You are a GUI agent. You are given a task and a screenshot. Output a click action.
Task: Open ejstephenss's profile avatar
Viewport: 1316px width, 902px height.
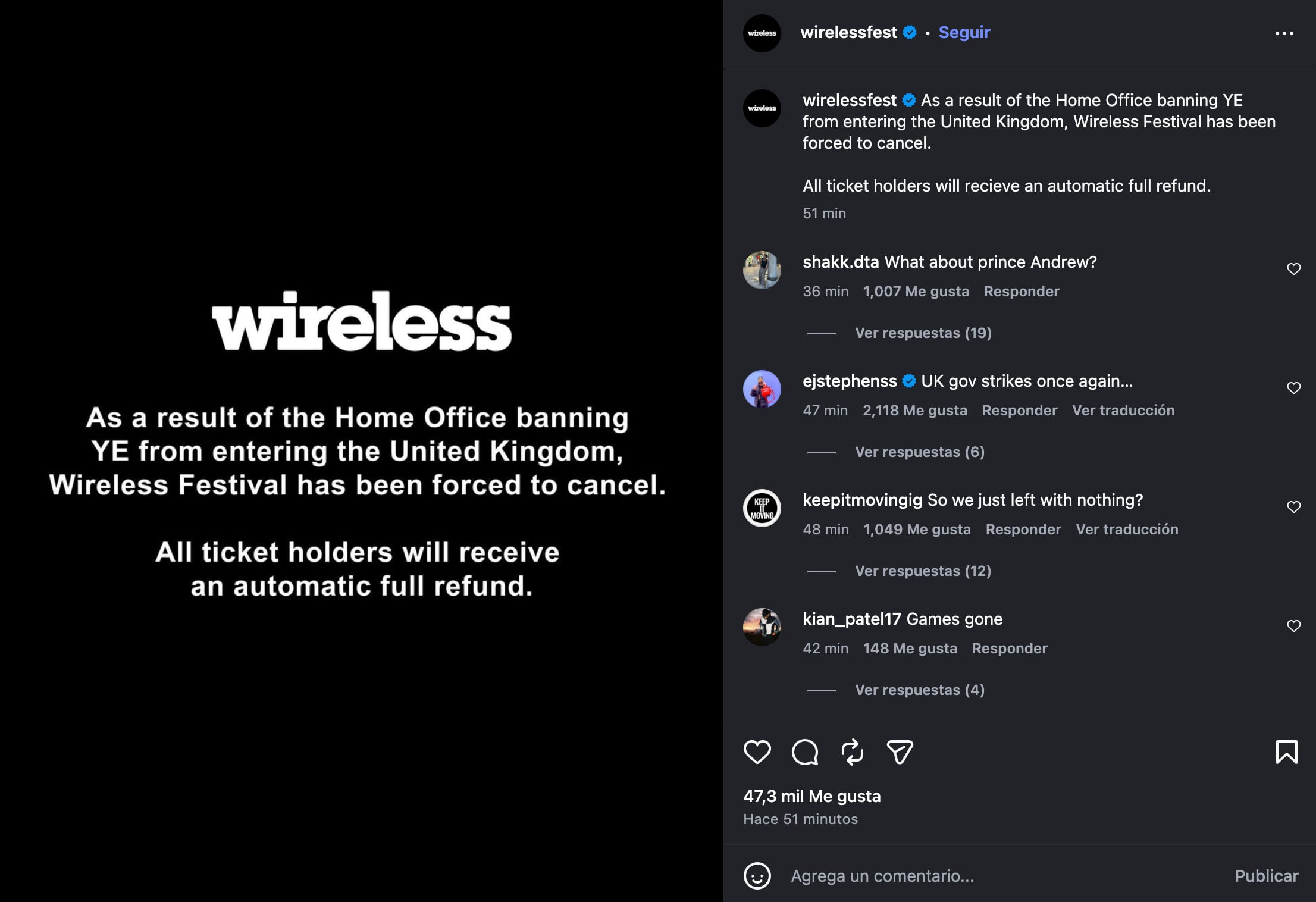762,388
